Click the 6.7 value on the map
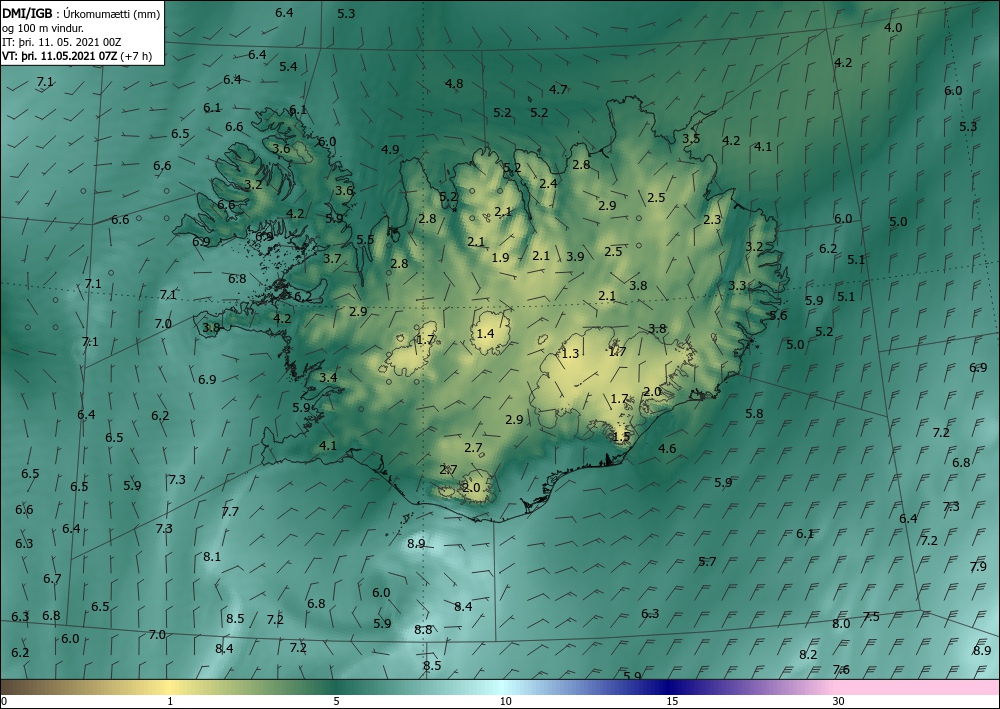The image size is (1000, 709). 52,579
